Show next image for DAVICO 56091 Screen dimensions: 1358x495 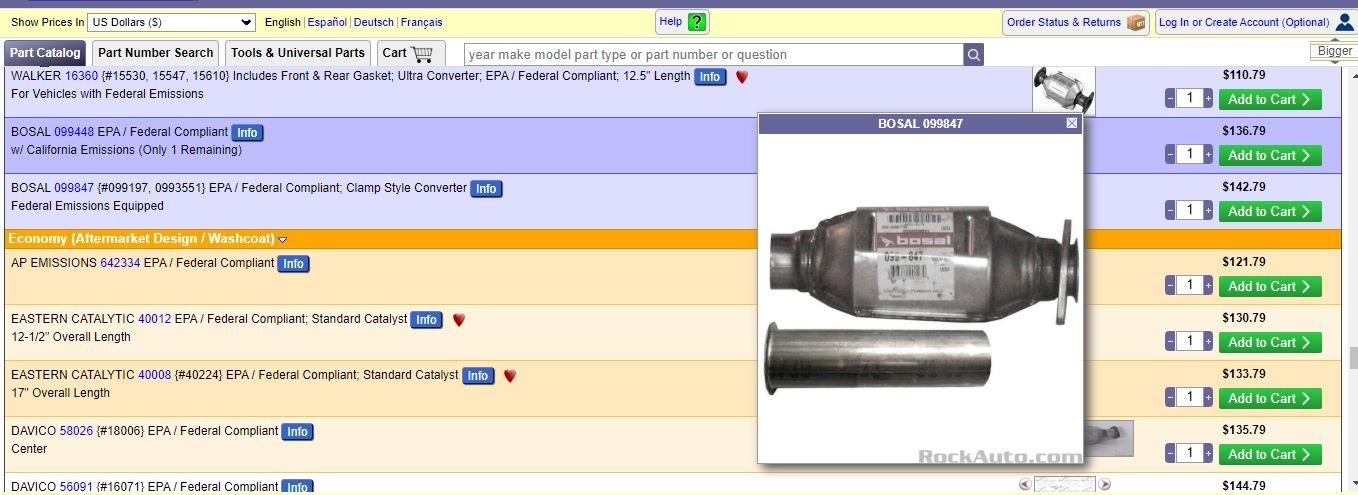pyautogui.click(x=1105, y=484)
